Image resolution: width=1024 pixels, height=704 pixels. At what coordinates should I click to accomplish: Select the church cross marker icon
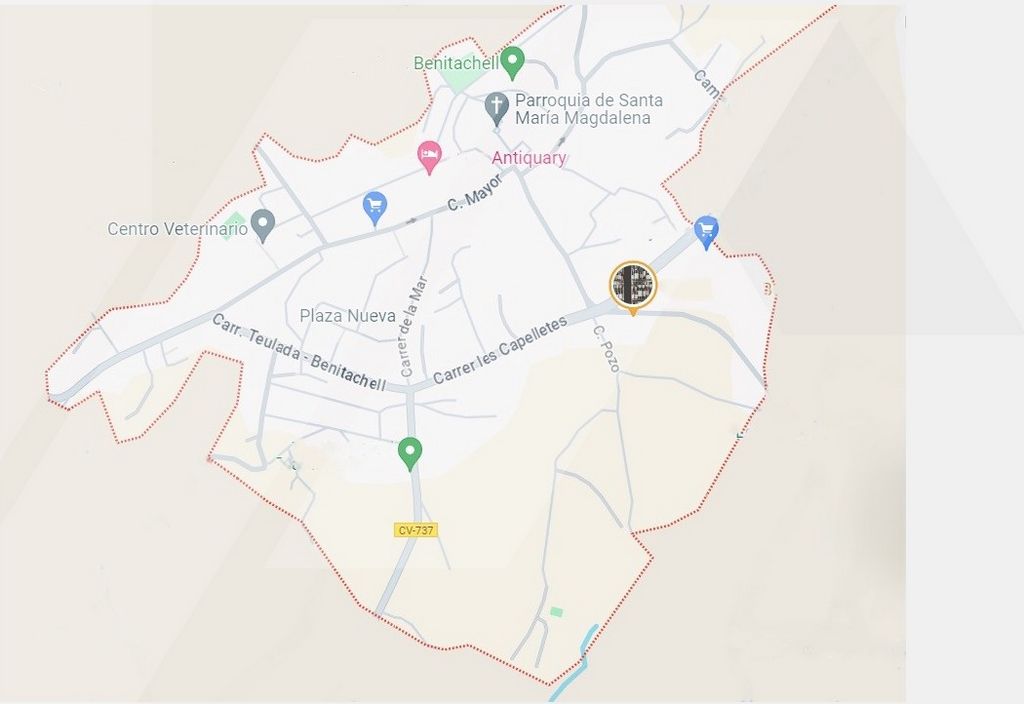click(x=496, y=108)
